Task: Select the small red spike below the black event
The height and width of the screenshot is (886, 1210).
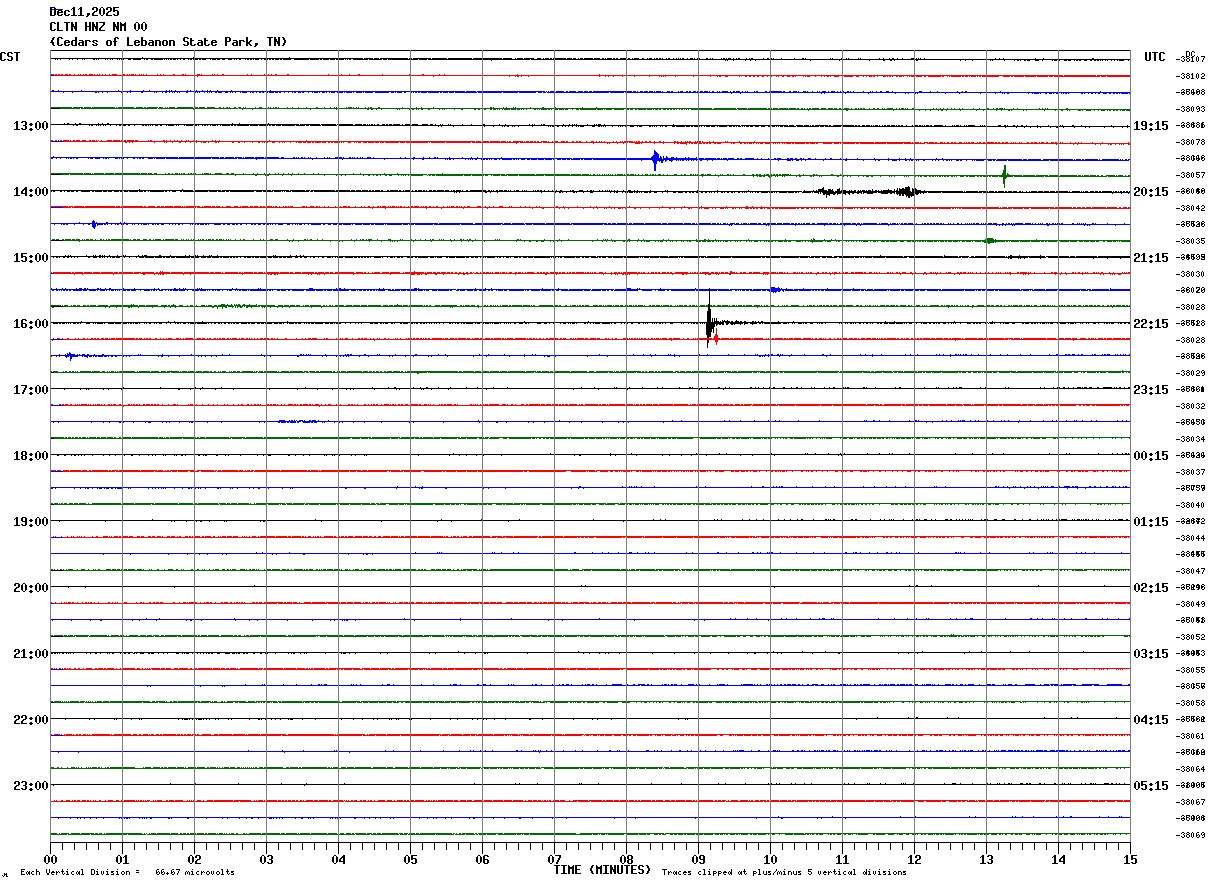Action: (716, 338)
